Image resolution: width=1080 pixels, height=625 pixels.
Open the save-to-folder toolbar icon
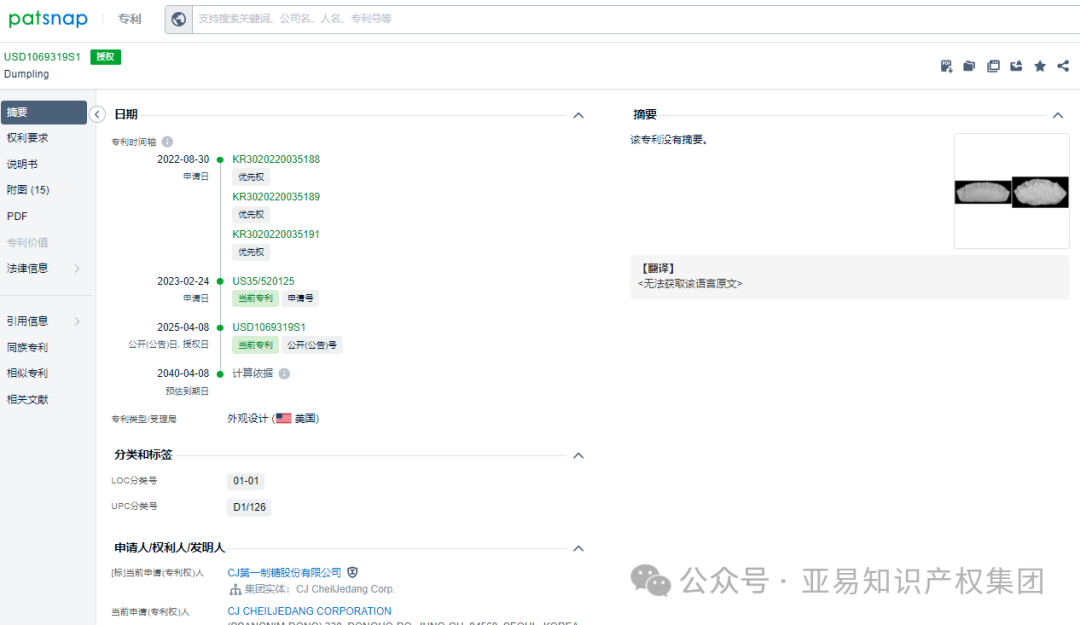point(969,66)
